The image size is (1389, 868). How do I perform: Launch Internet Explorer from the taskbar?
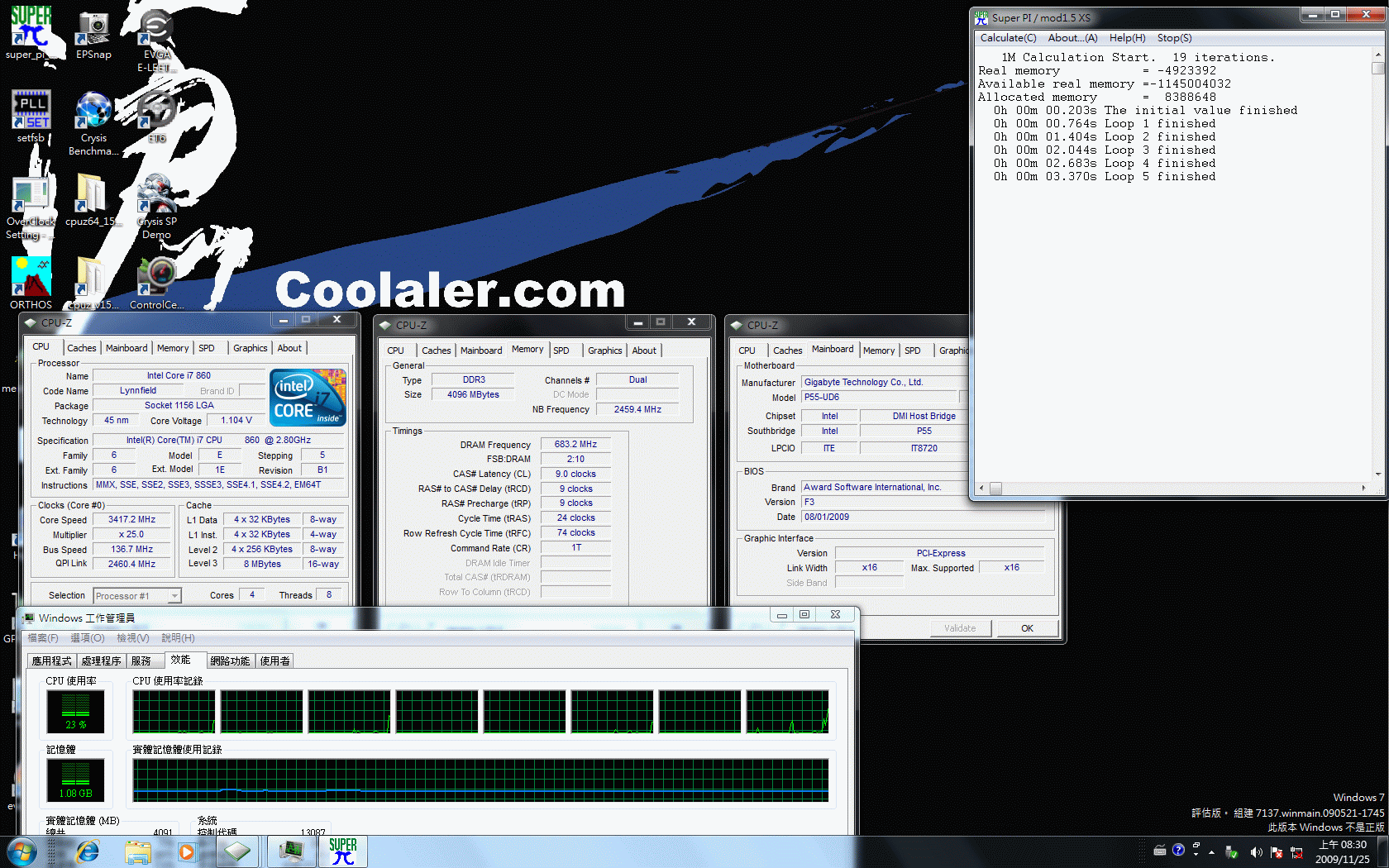tap(87, 851)
